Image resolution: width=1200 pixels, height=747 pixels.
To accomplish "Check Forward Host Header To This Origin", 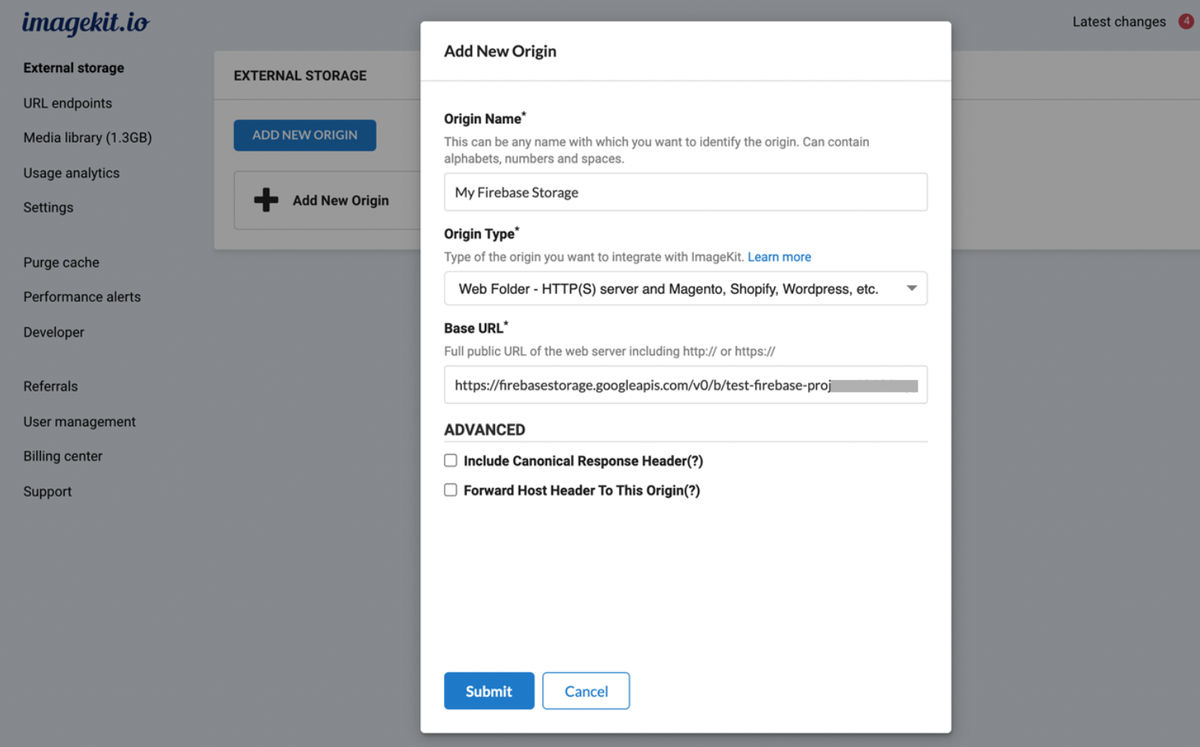I will coord(451,490).
